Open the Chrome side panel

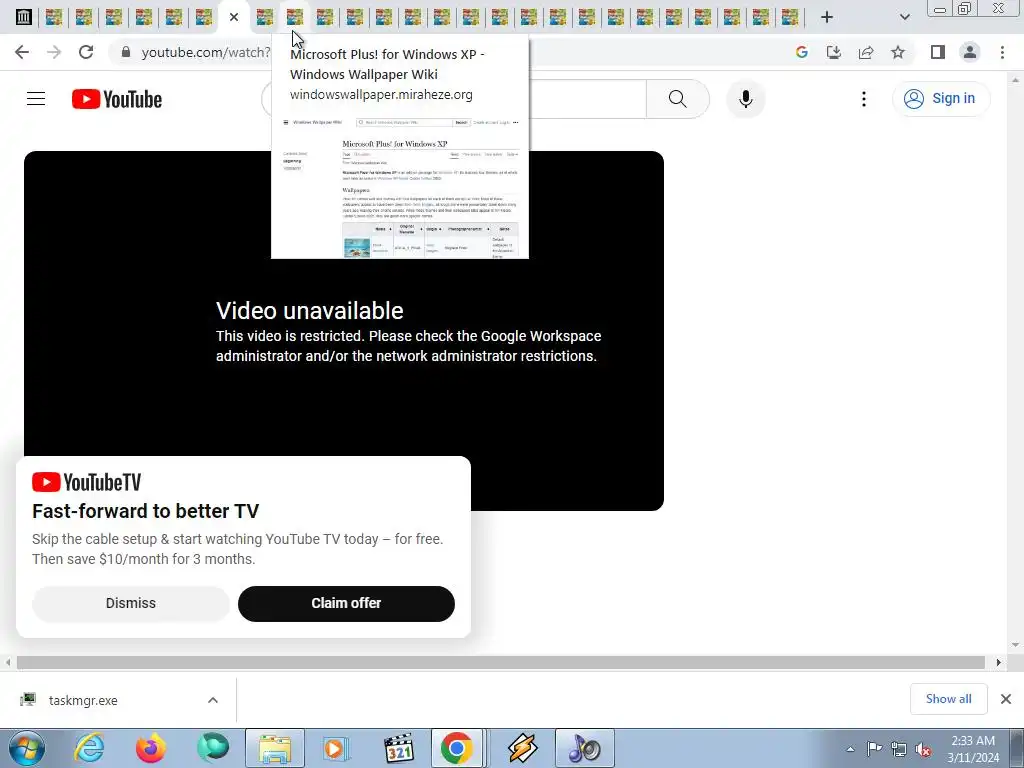click(x=938, y=52)
